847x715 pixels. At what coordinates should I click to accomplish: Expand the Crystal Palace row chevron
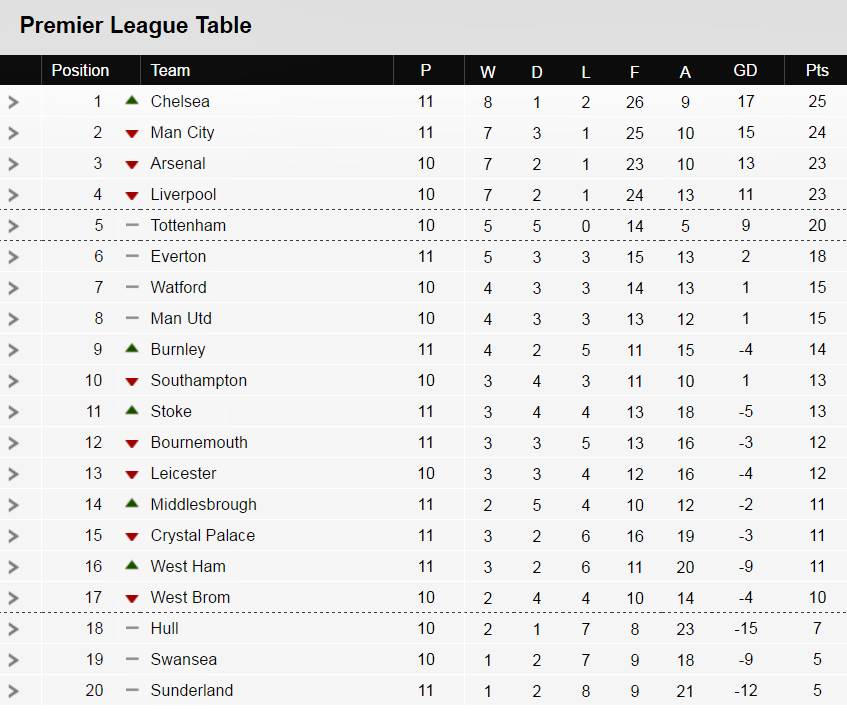13,536
